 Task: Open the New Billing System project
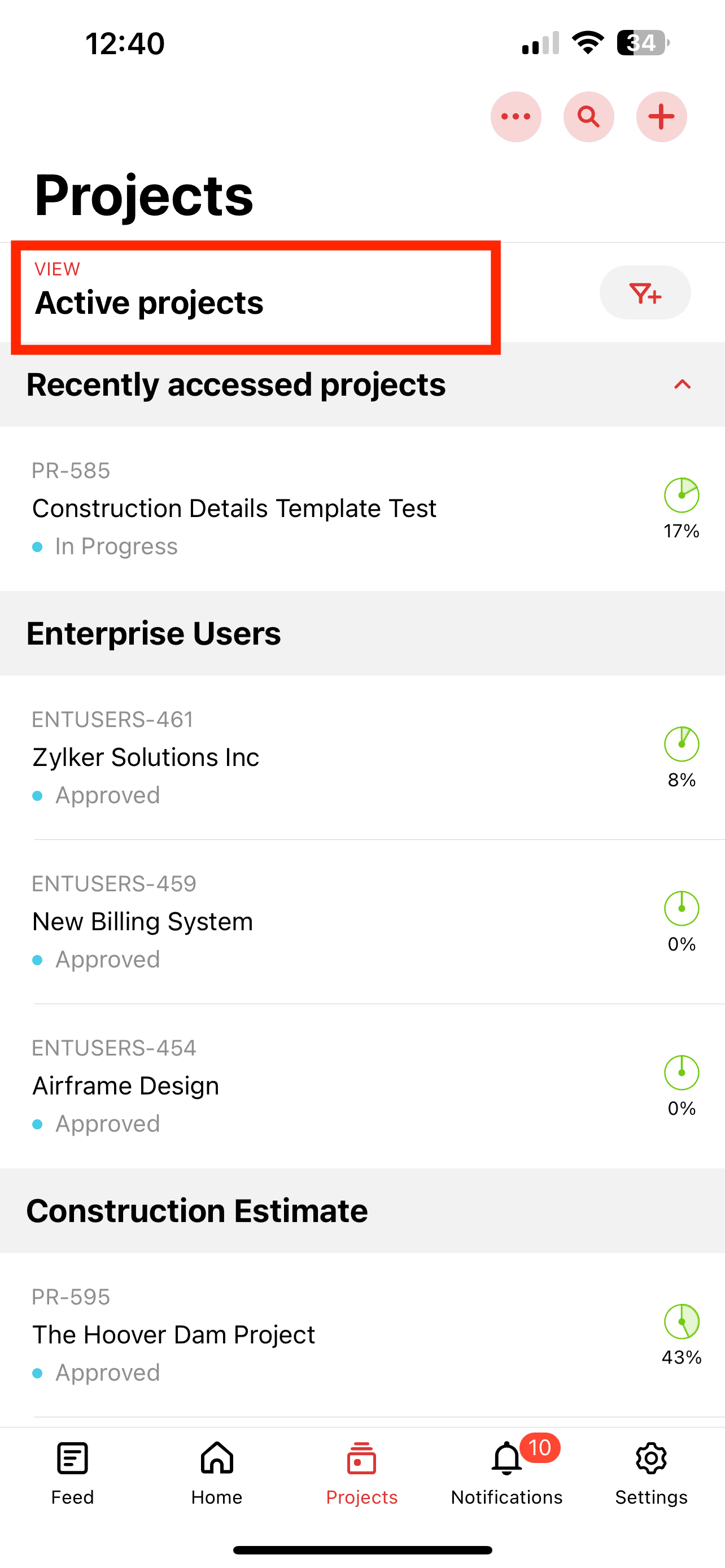142,922
